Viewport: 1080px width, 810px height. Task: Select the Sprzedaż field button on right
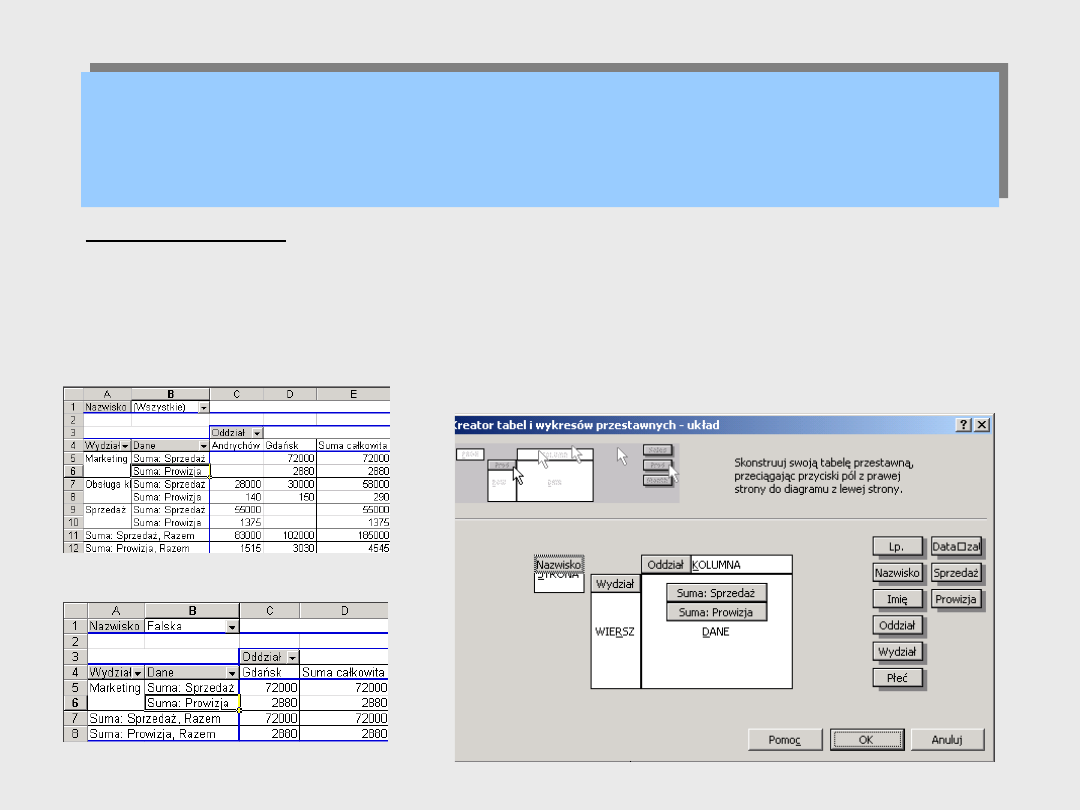click(955, 573)
